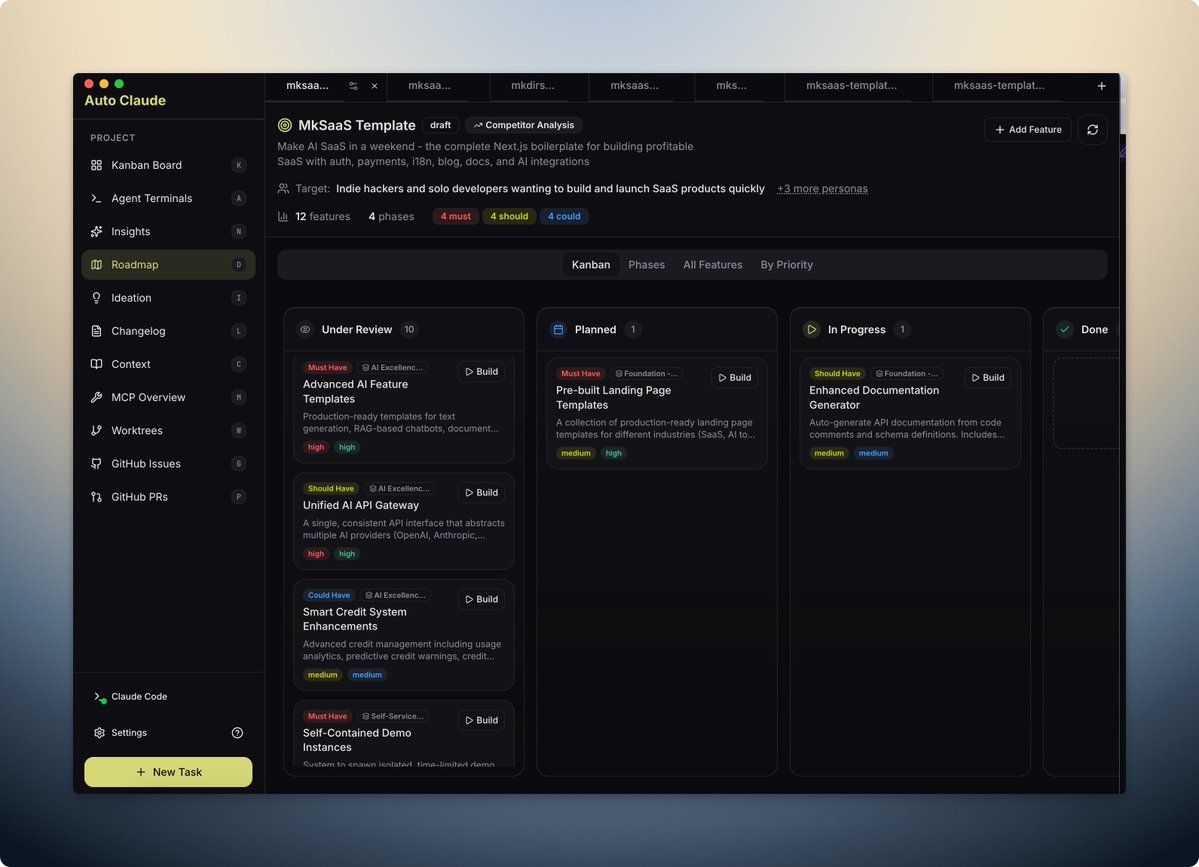
Task: Click the MkSaaS Template target icon
Action: 284,125
